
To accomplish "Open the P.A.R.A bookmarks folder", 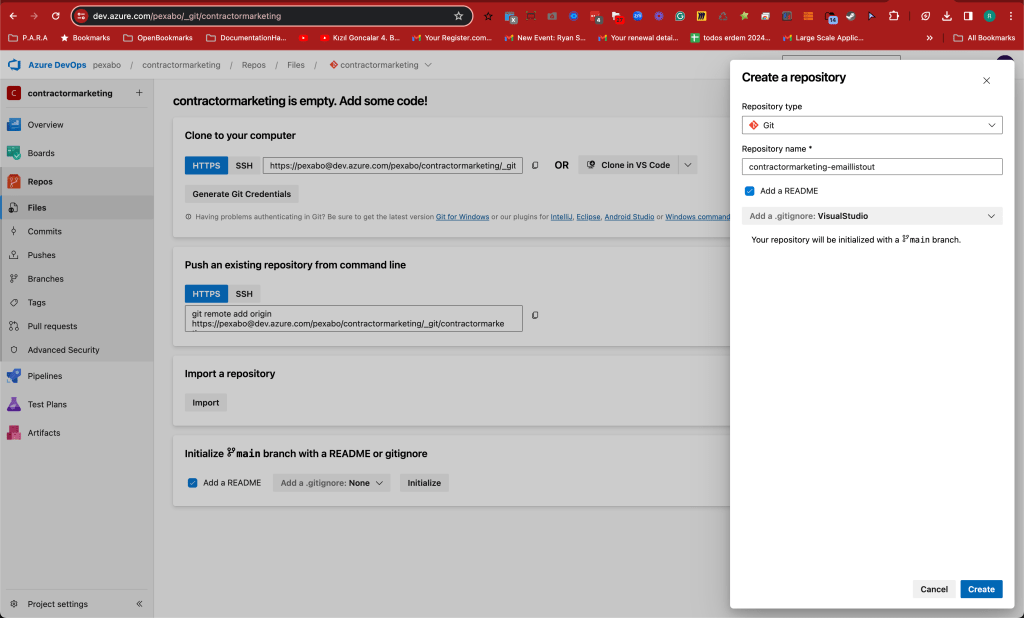I will (x=28, y=38).
